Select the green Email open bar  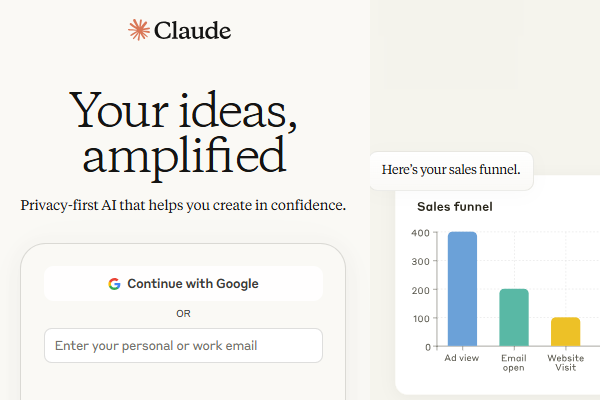click(x=514, y=317)
